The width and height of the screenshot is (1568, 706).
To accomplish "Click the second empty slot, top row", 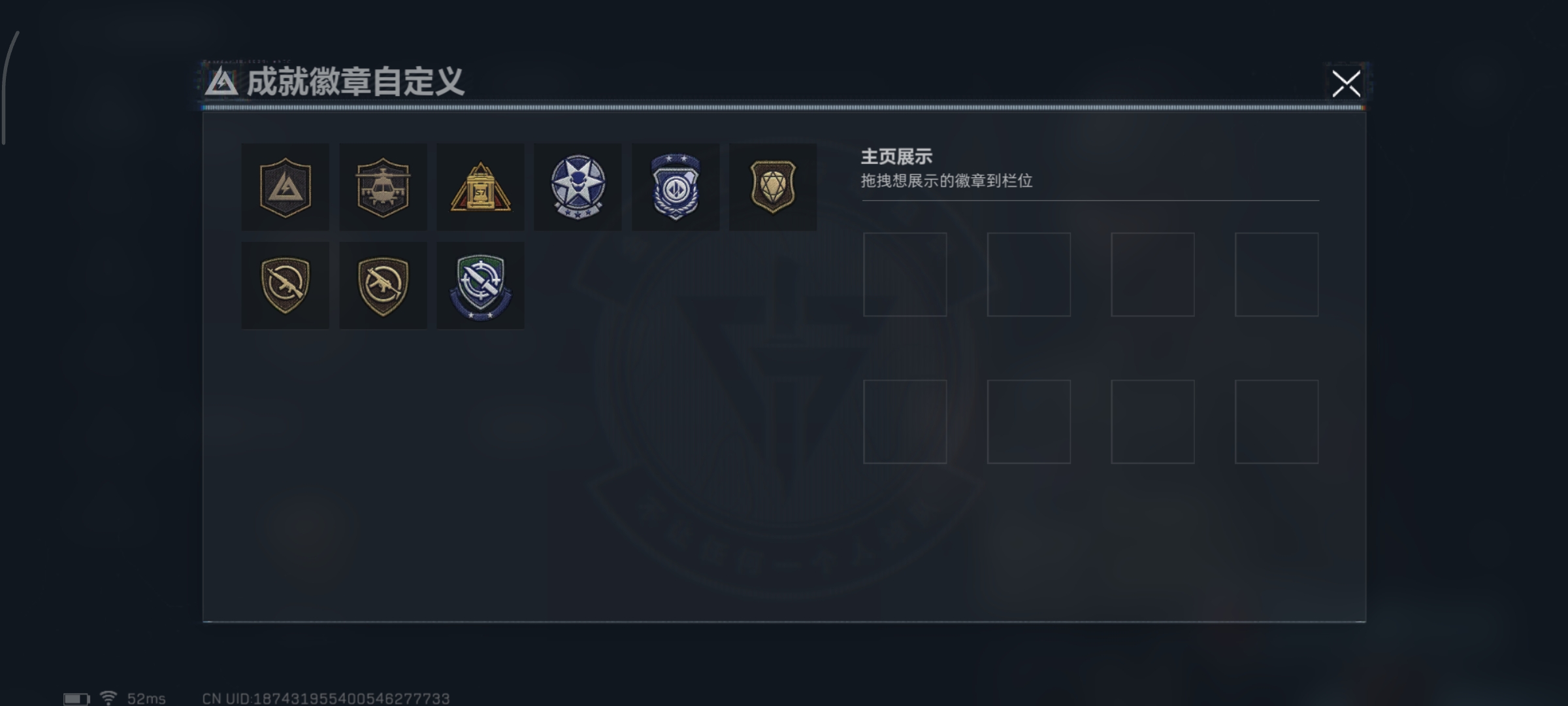I will point(1029,275).
